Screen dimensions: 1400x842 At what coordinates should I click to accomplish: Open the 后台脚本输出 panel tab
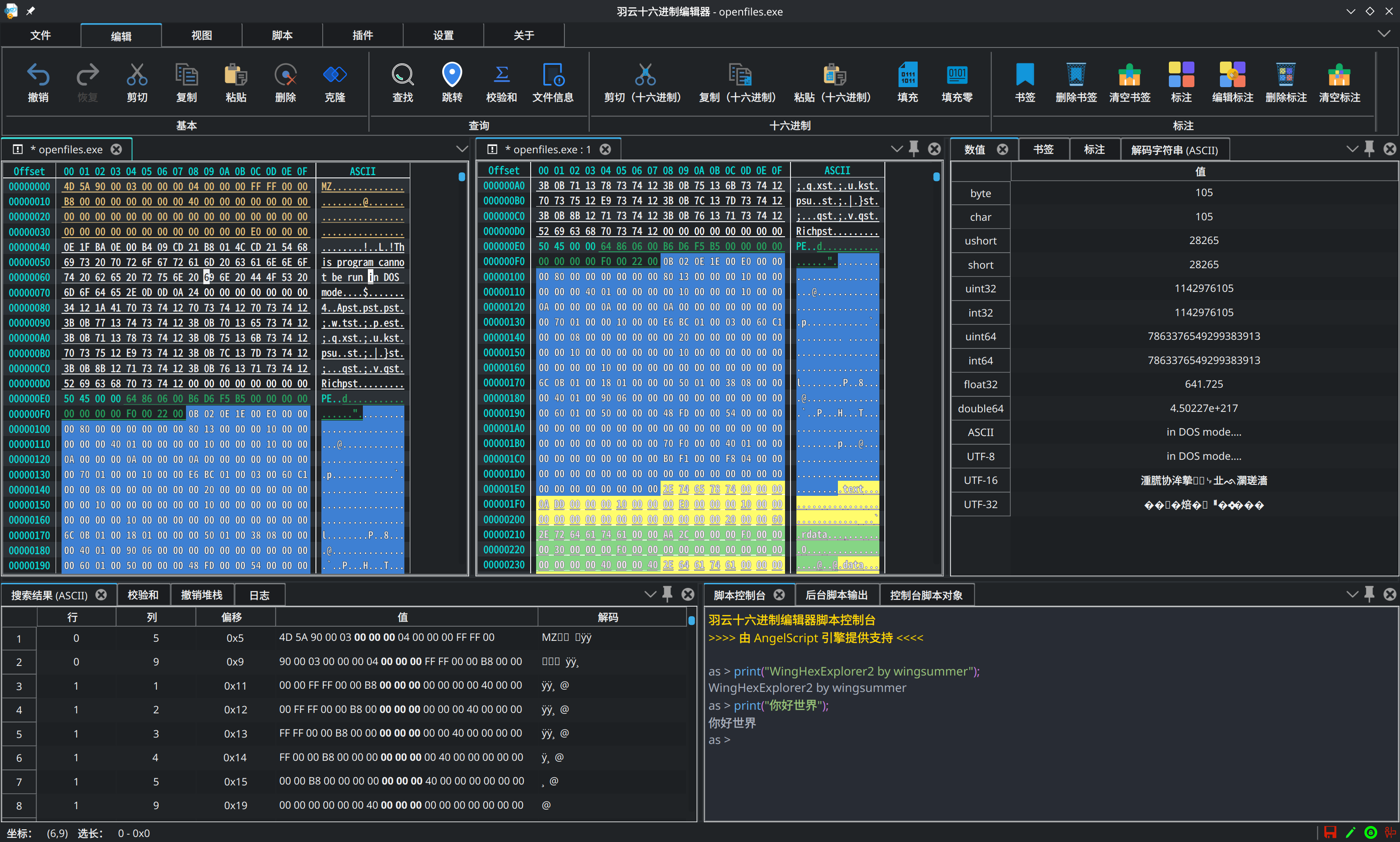pos(837,595)
